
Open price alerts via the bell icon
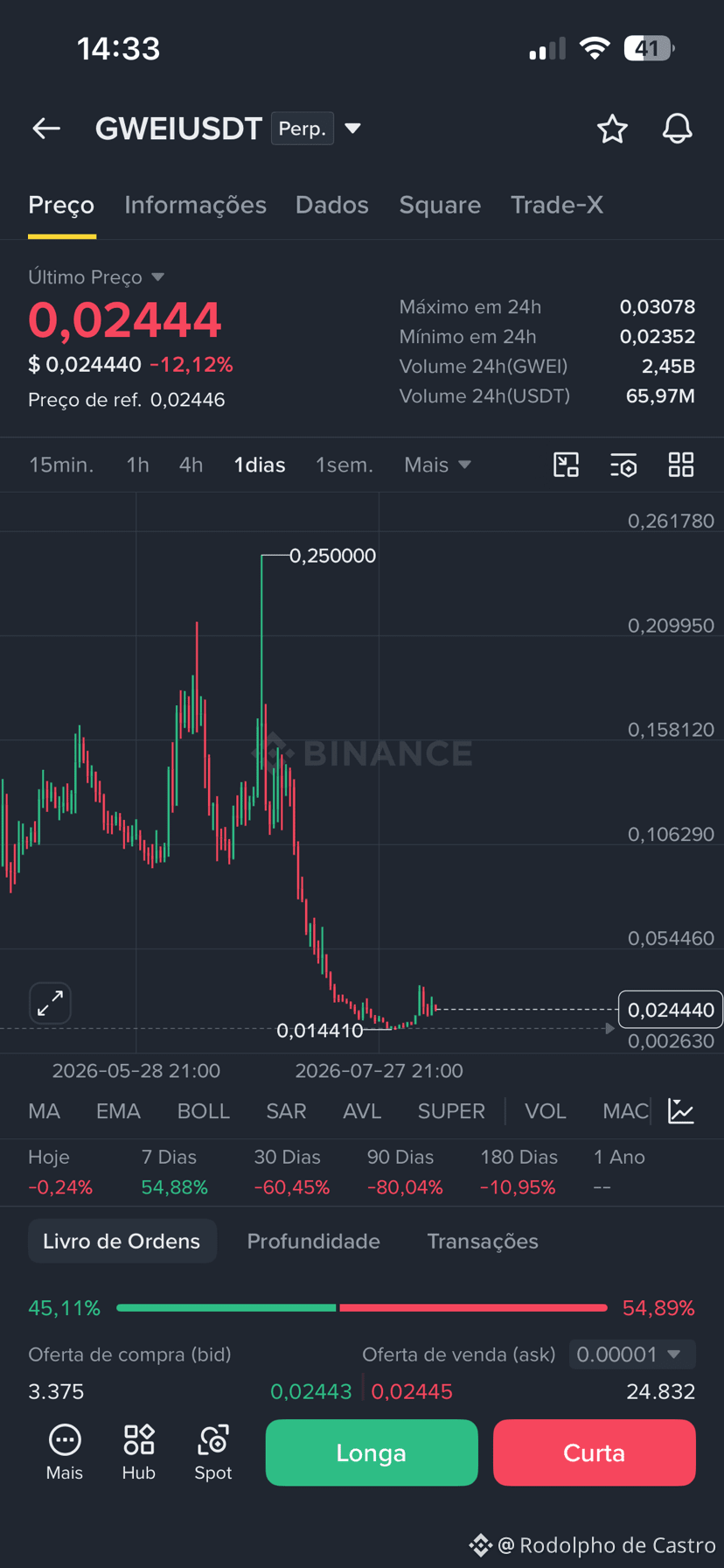pos(677,129)
